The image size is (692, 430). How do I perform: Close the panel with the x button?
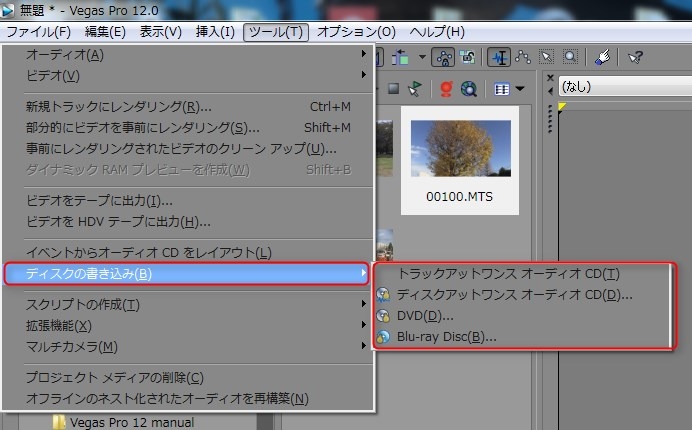[x=550, y=78]
